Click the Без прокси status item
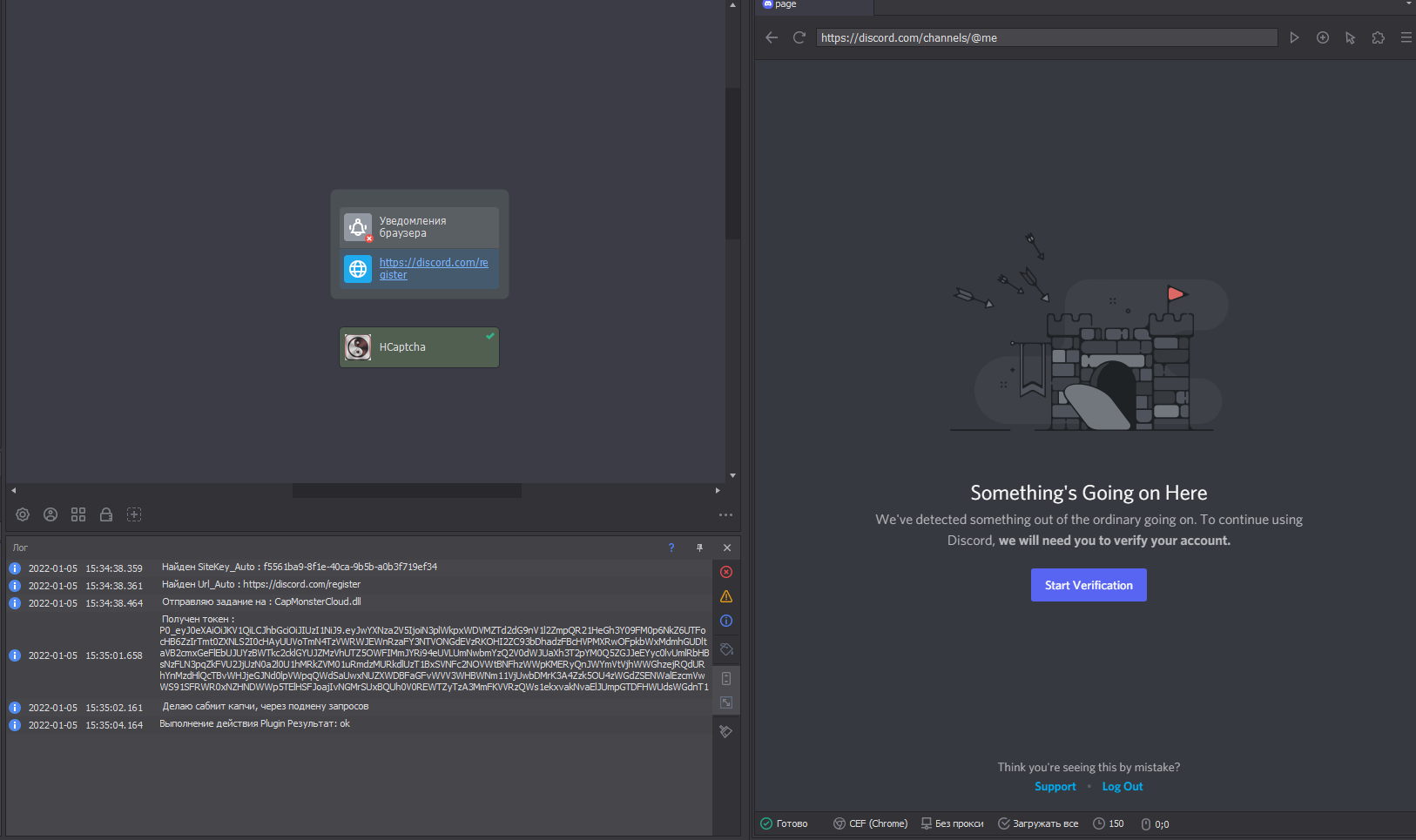Viewport: 1416px width, 840px height. (x=952, y=823)
